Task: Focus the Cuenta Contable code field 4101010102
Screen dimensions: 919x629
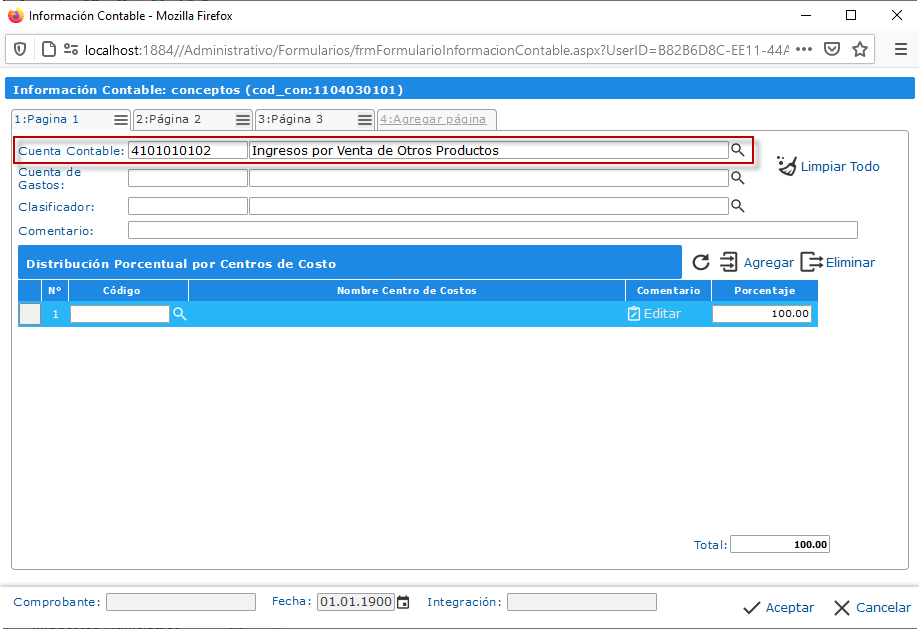Action: (x=188, y=150)
